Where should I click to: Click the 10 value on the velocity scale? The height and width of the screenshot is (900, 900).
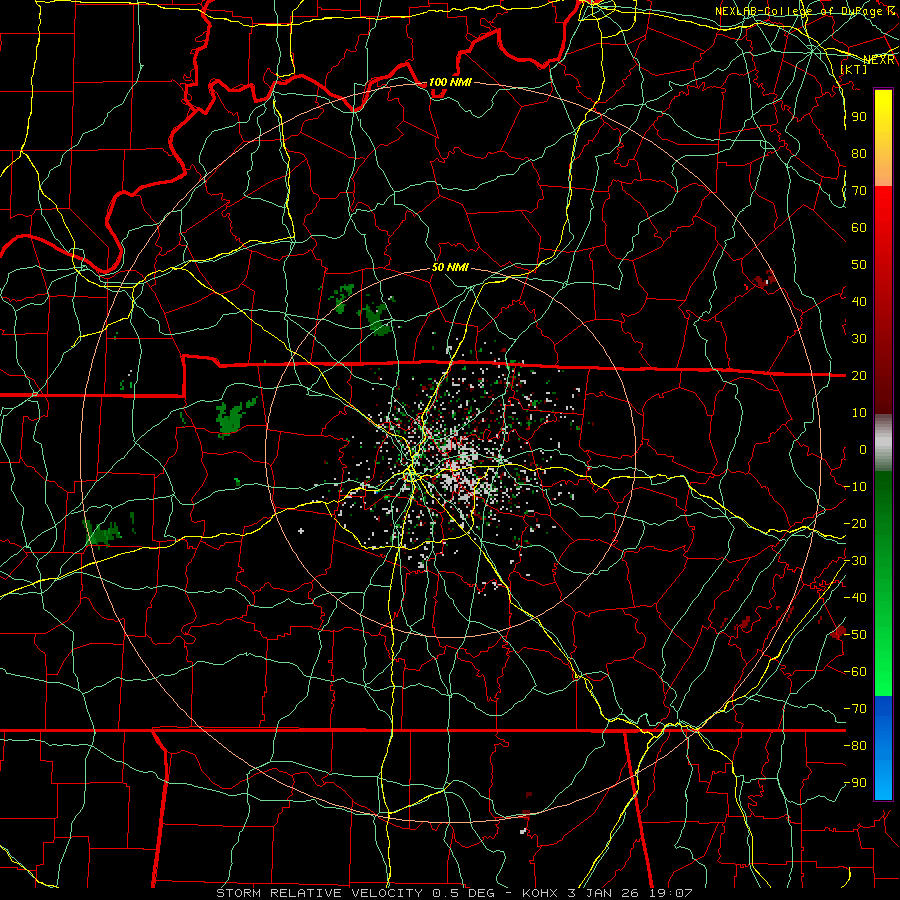tap(859, 413)
